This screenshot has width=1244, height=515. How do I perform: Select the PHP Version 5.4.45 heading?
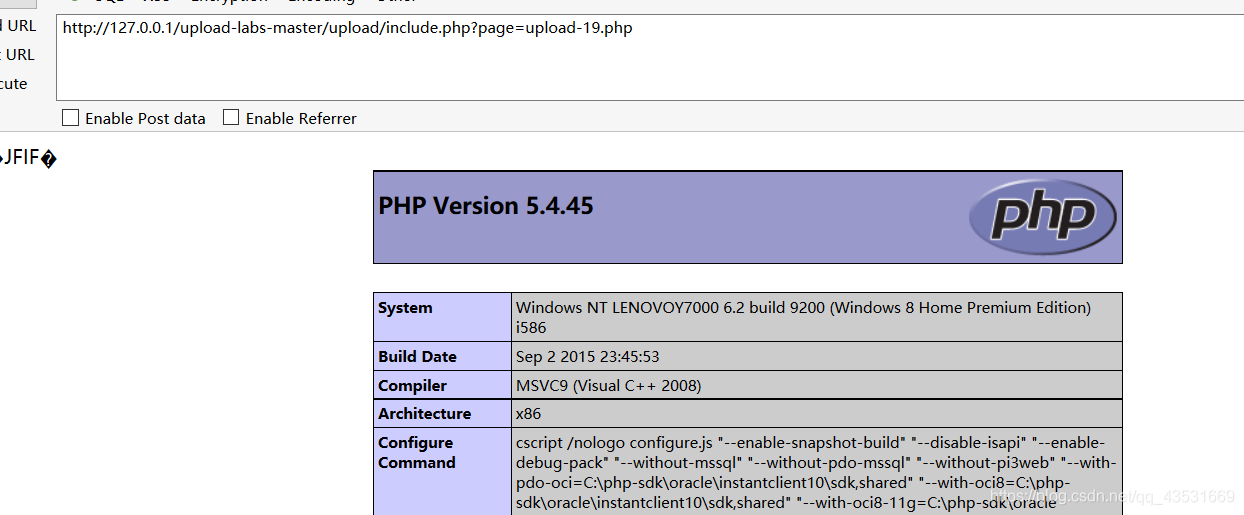(x=486, y=206)
